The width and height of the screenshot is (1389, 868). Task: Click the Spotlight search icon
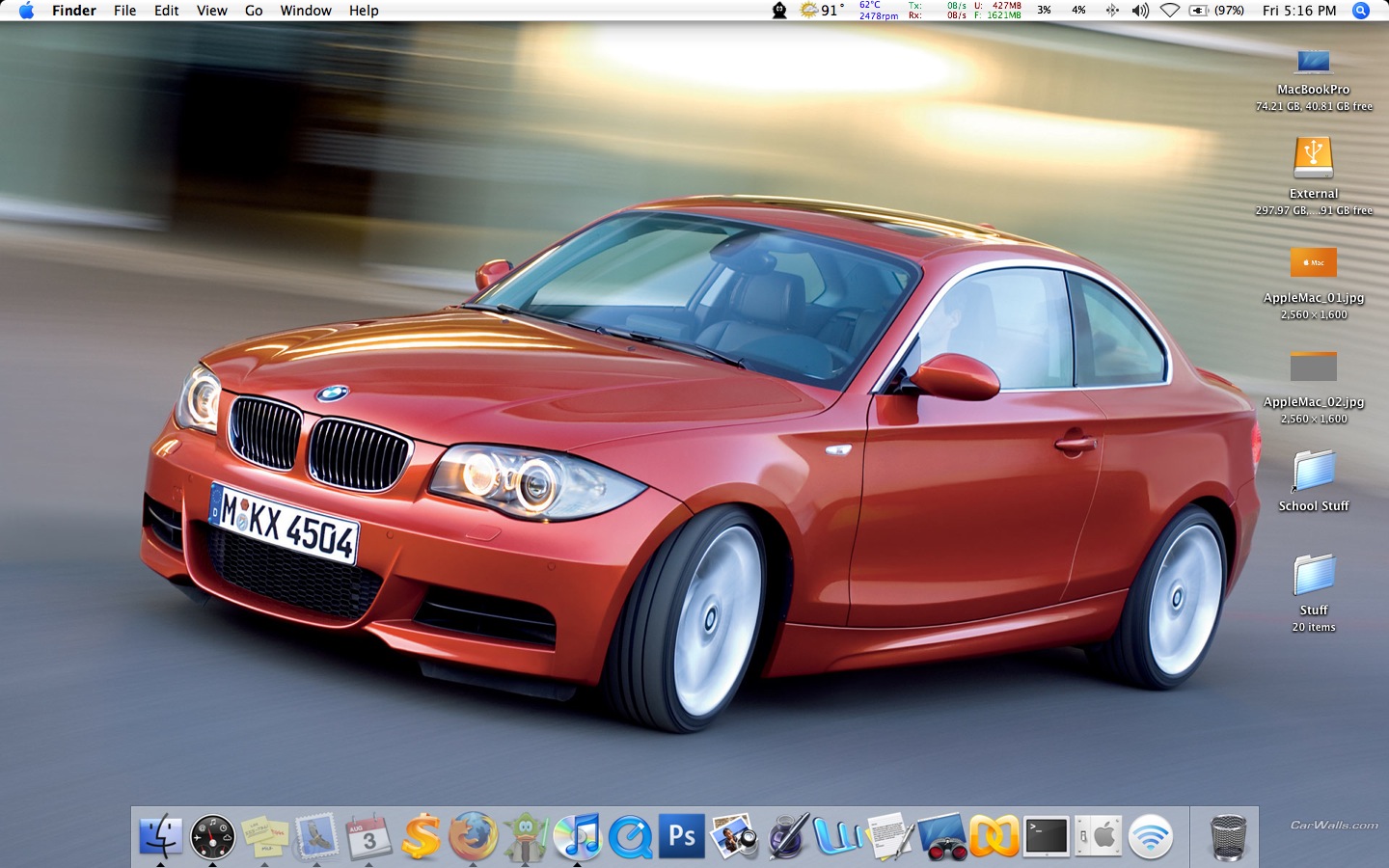click(x=1361, y=11)
